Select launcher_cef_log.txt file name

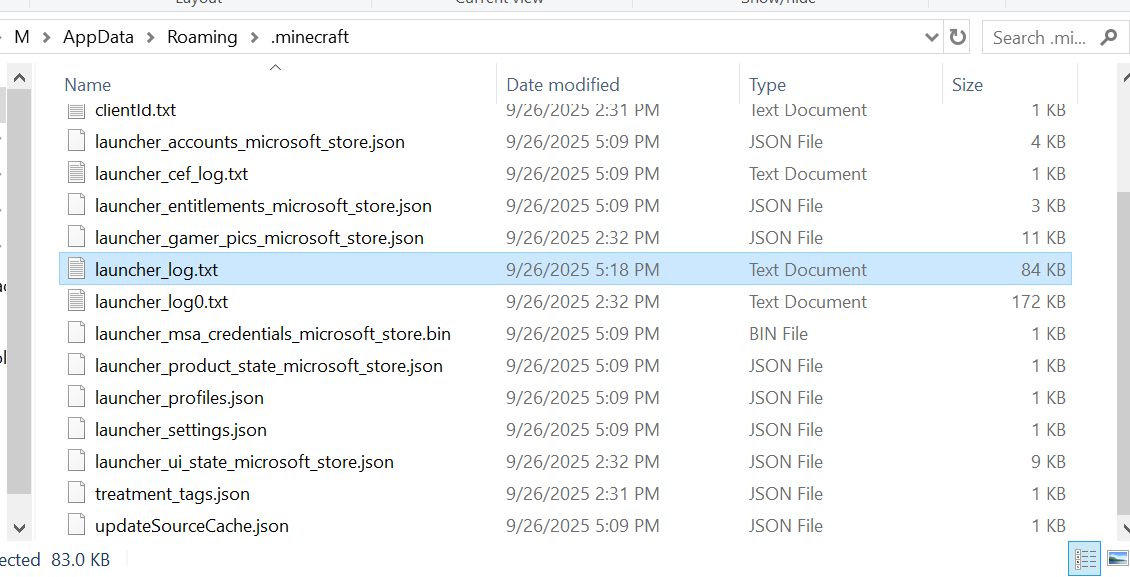172,174
